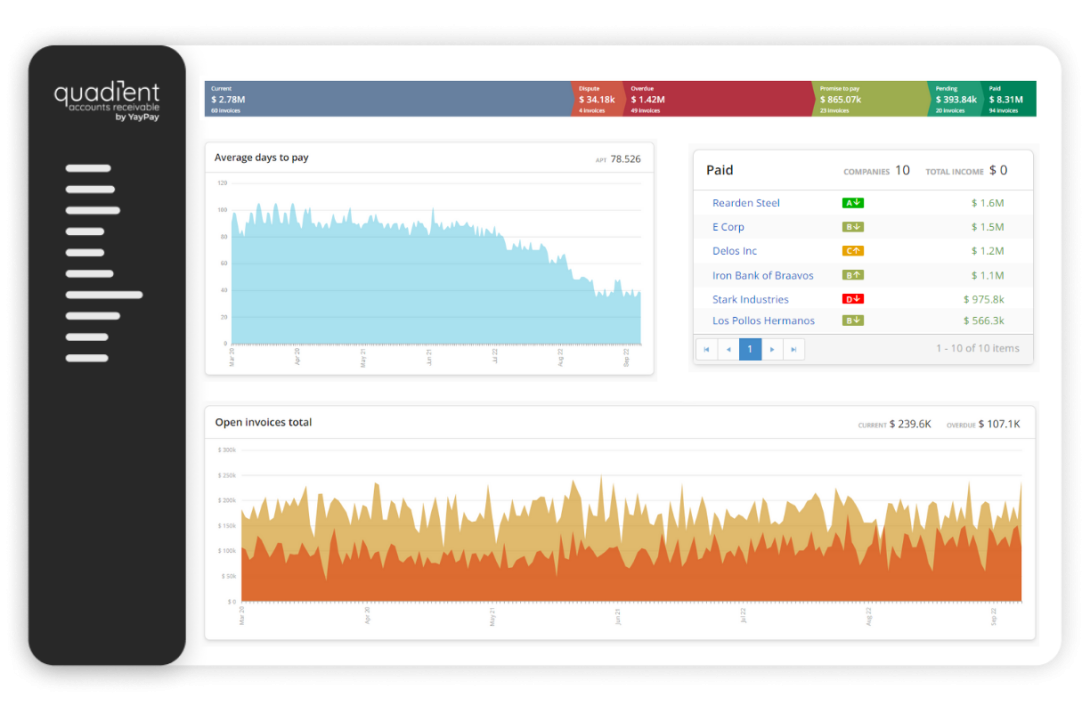Screen dimensions: 1090x705
Task: Select the Pending $393.84k status segment
Action: click(x=955, y=99)
